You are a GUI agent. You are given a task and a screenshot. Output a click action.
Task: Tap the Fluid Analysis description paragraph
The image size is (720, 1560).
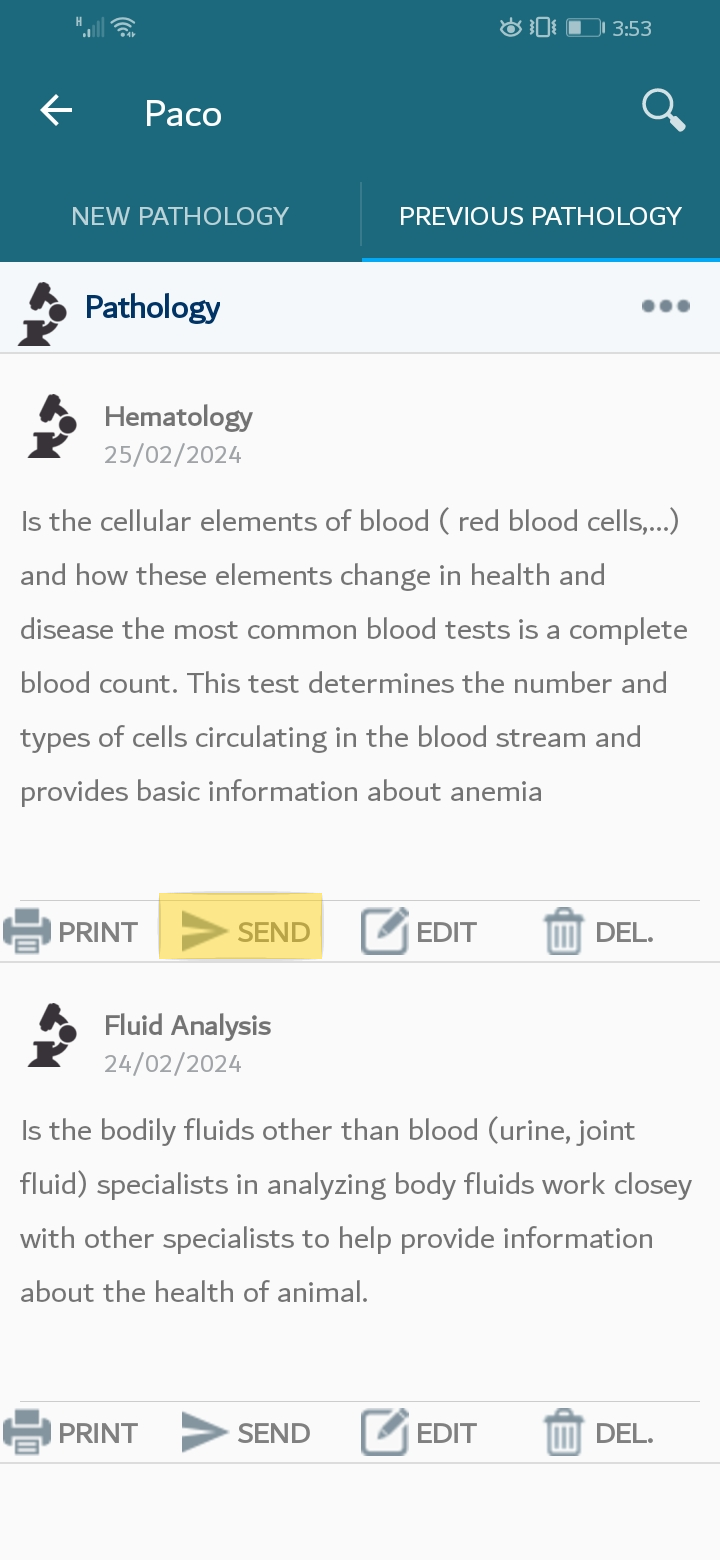point(356,1211)
